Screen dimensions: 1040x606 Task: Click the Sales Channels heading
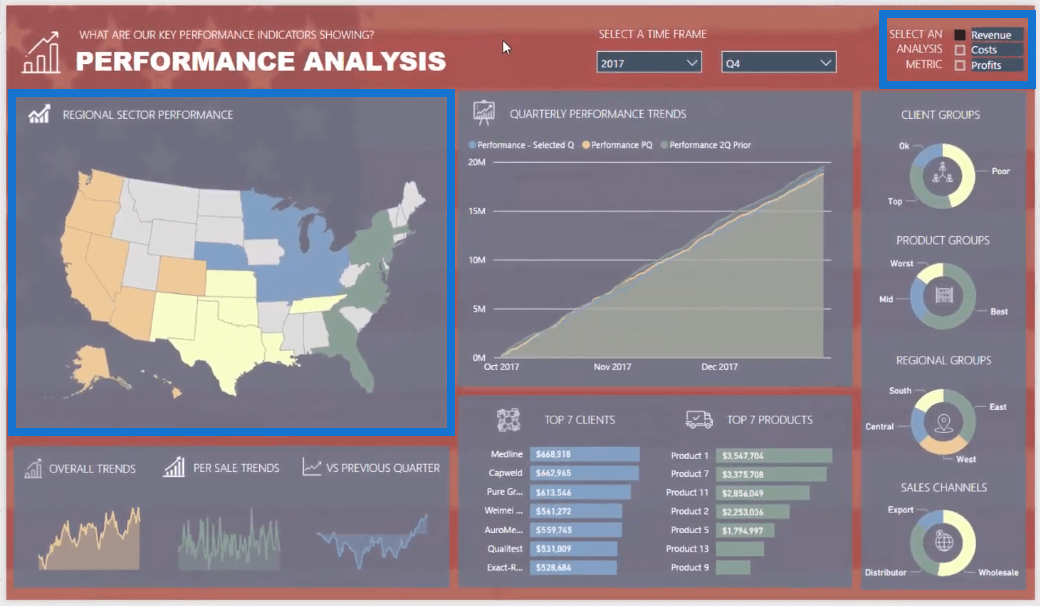point(943,487)
